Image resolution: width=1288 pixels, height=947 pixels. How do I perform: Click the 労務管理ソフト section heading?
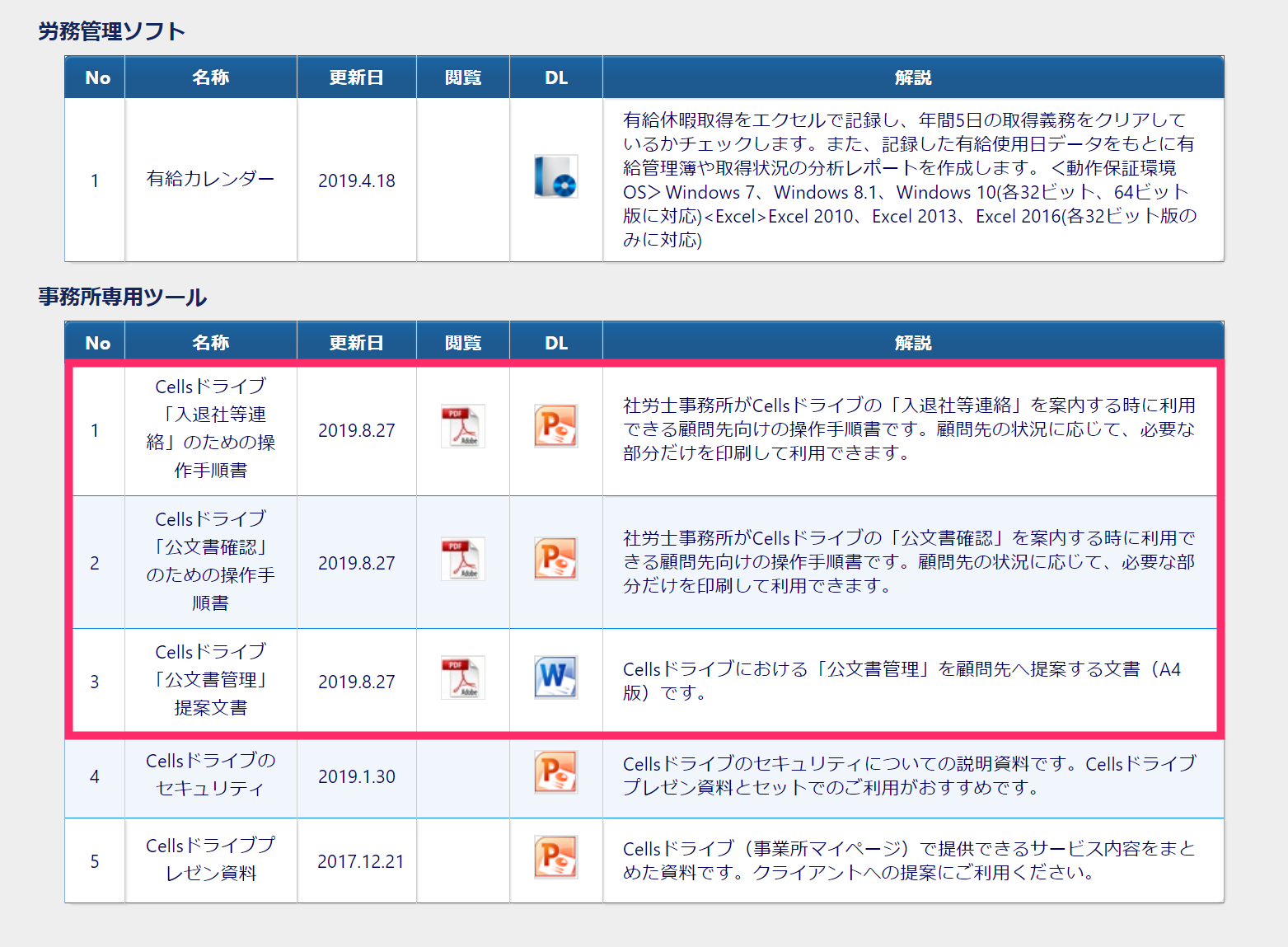(x=111, y=31)
